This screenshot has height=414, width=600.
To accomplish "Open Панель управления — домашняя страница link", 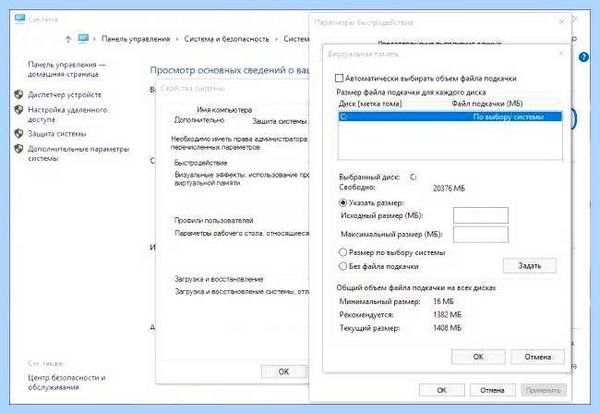I will pyautogui.click(x=67, y=69).
